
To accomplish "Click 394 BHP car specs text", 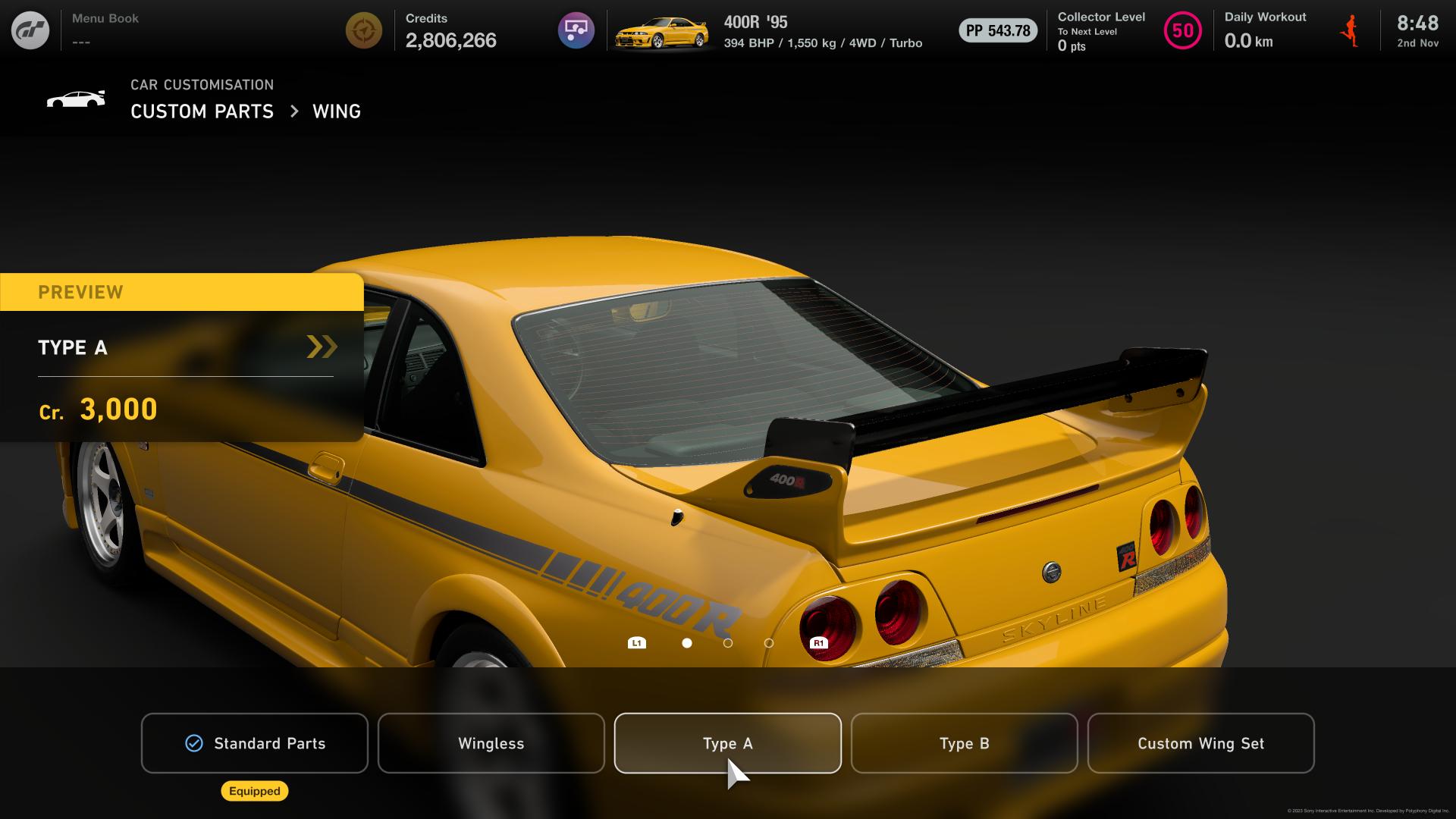I will [x=823, y=43].
